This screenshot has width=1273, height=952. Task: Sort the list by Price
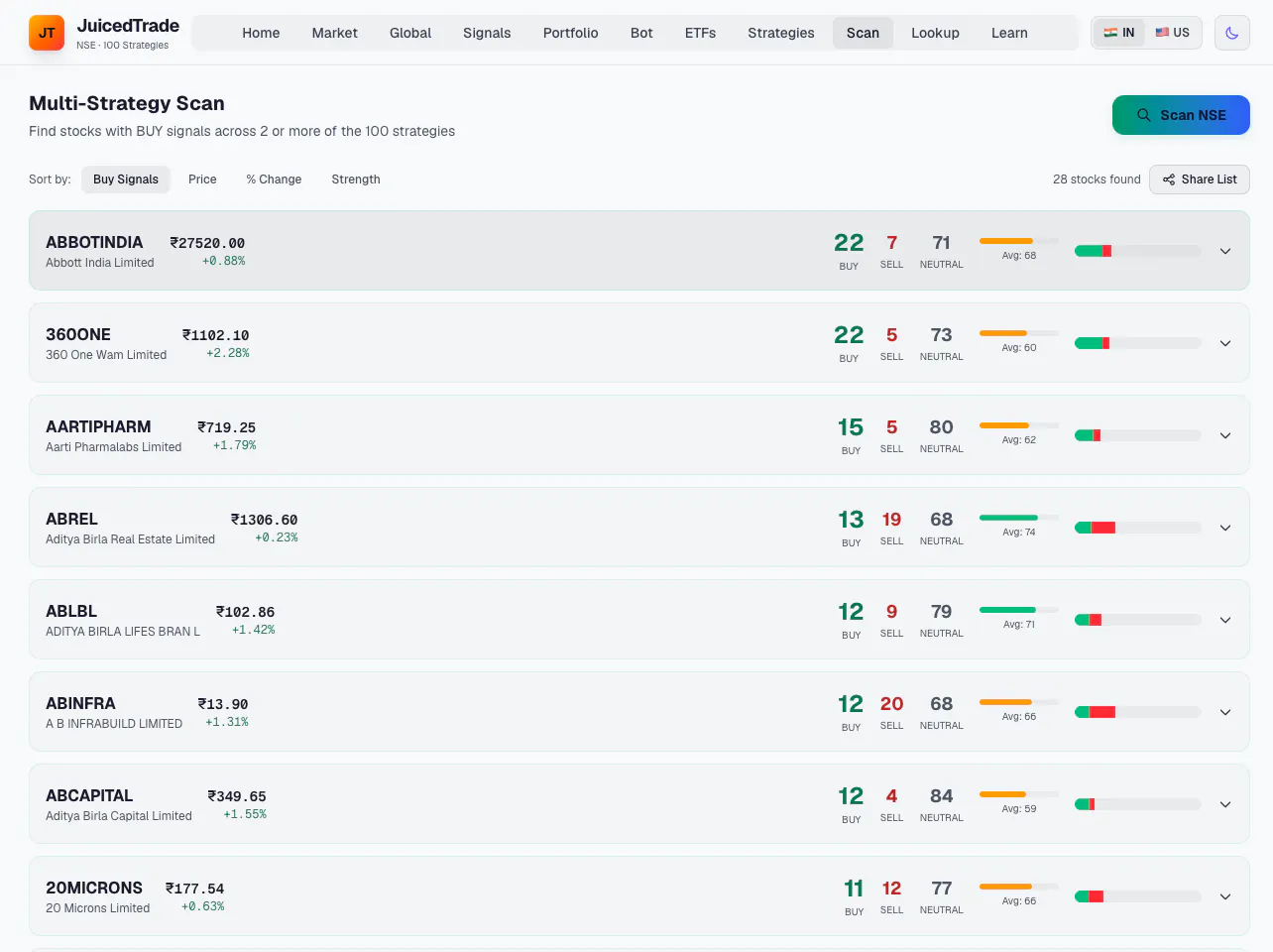[x=202, y=179]
